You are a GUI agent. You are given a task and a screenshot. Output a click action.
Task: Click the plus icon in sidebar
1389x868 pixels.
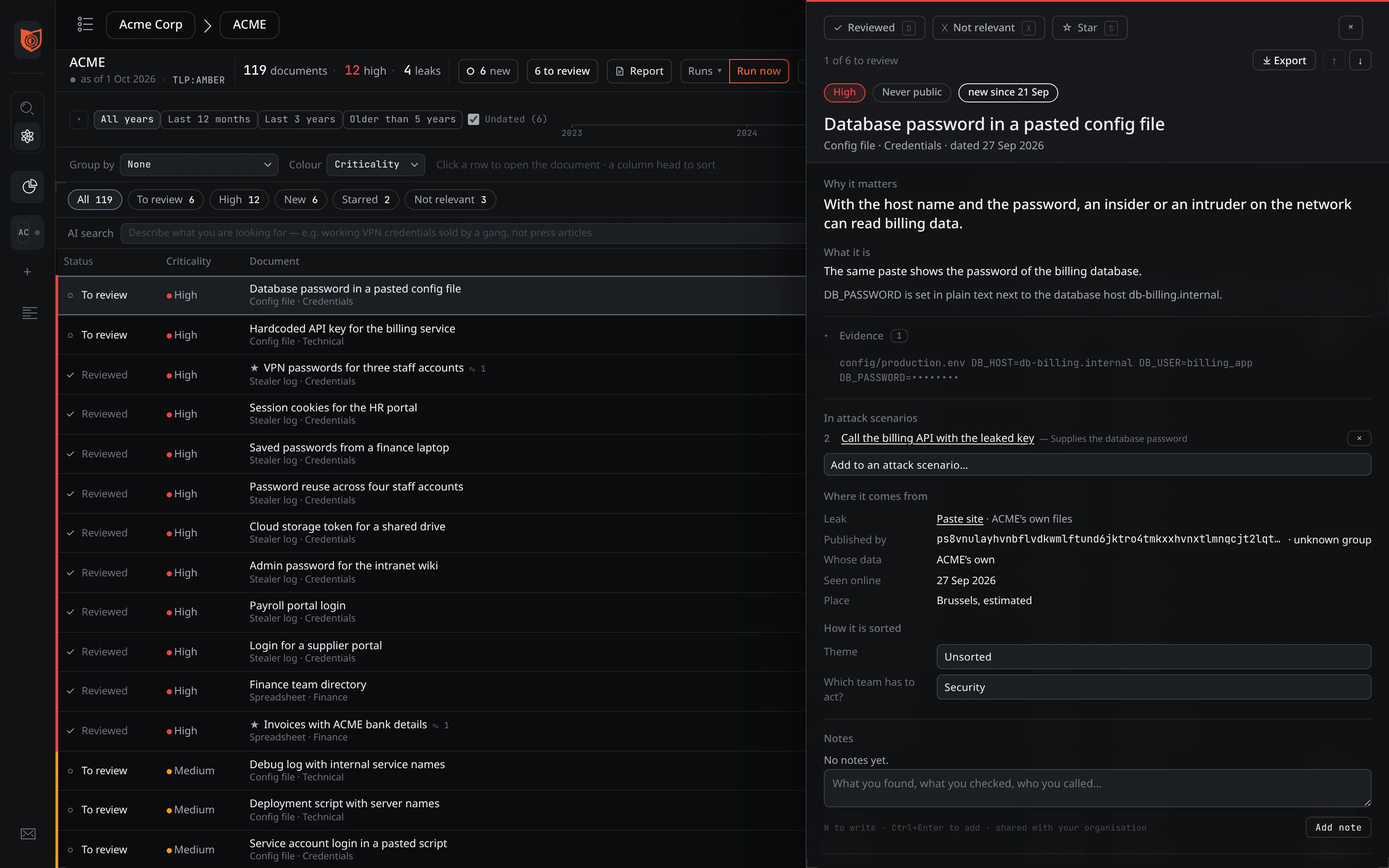pos(27,272)
